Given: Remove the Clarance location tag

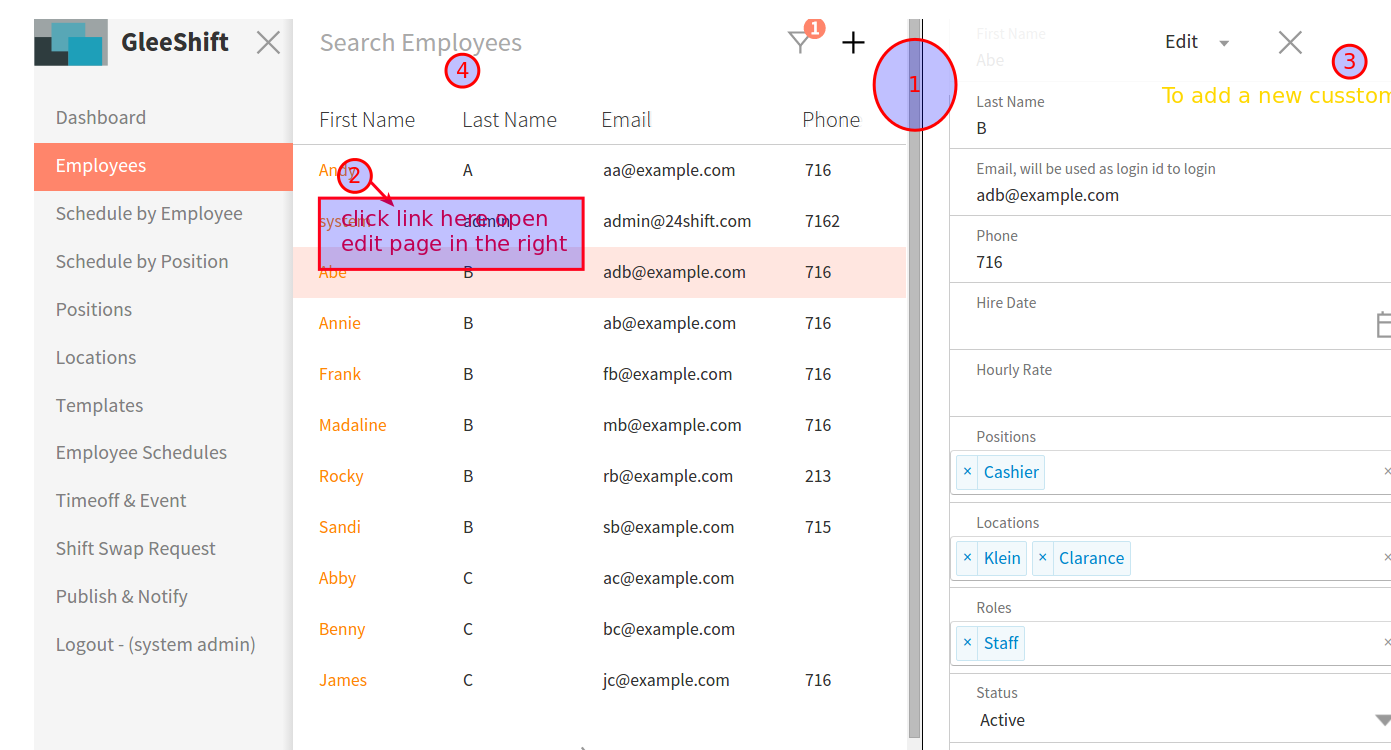Looking at the screenshot, I should click(x=1043, y=558).
